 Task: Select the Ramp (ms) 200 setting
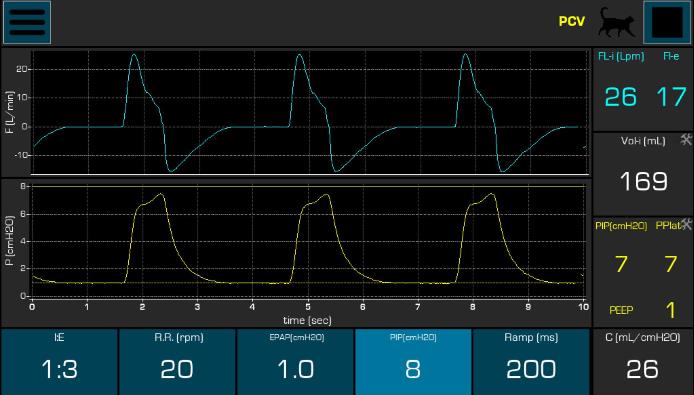point(531,361)
